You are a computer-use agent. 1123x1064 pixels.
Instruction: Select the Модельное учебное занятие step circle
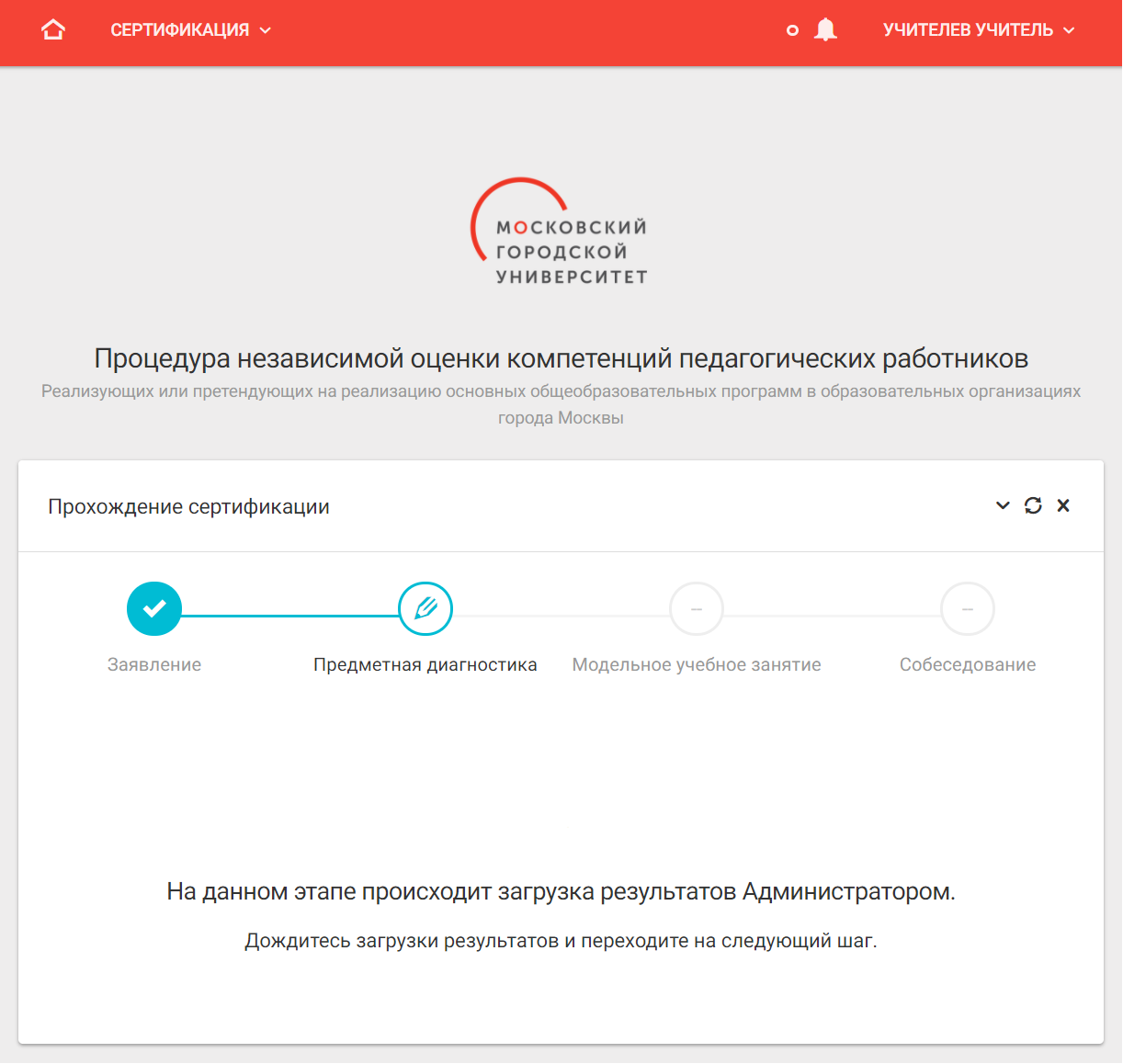(697, 608)
